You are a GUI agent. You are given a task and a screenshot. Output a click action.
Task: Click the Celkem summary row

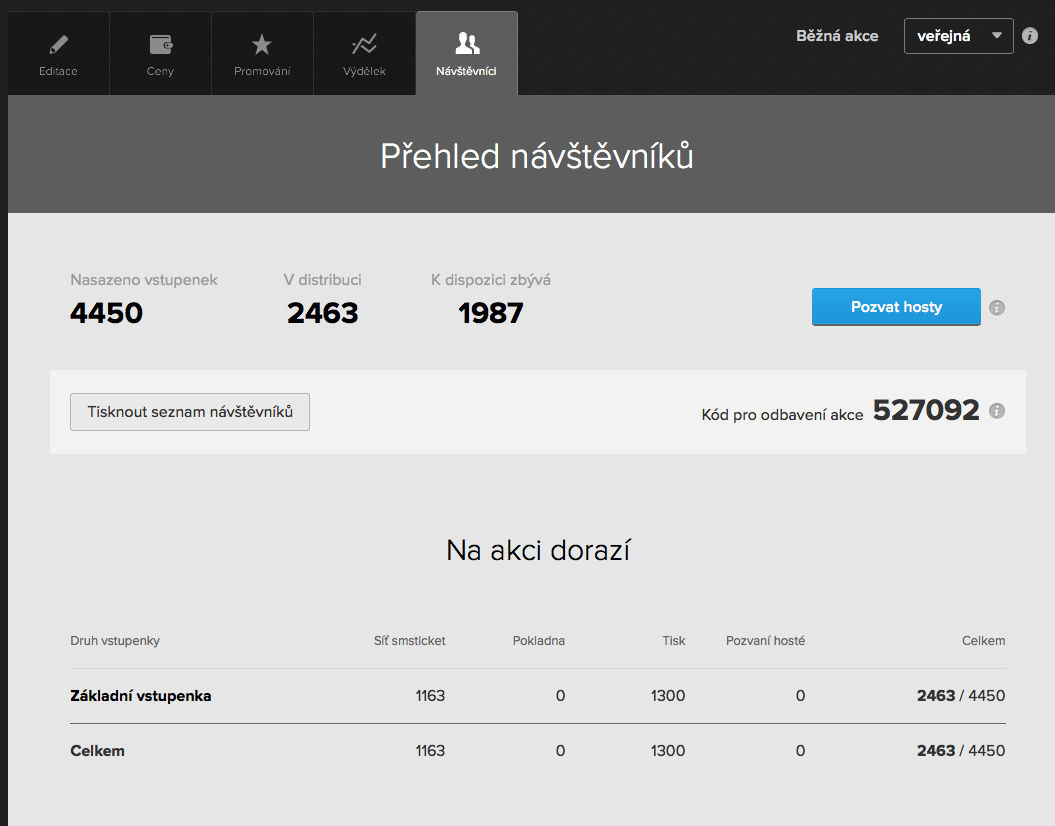[95, 750]
